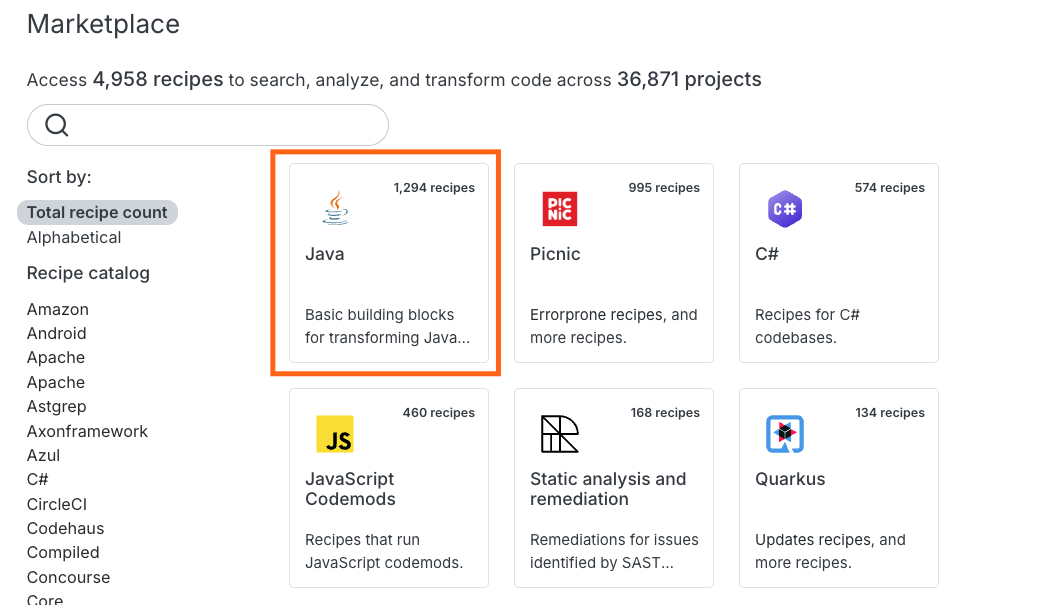Click the JavaScript JS logo icon
The height and width of the screenshot is (605, 1059).
334,434
